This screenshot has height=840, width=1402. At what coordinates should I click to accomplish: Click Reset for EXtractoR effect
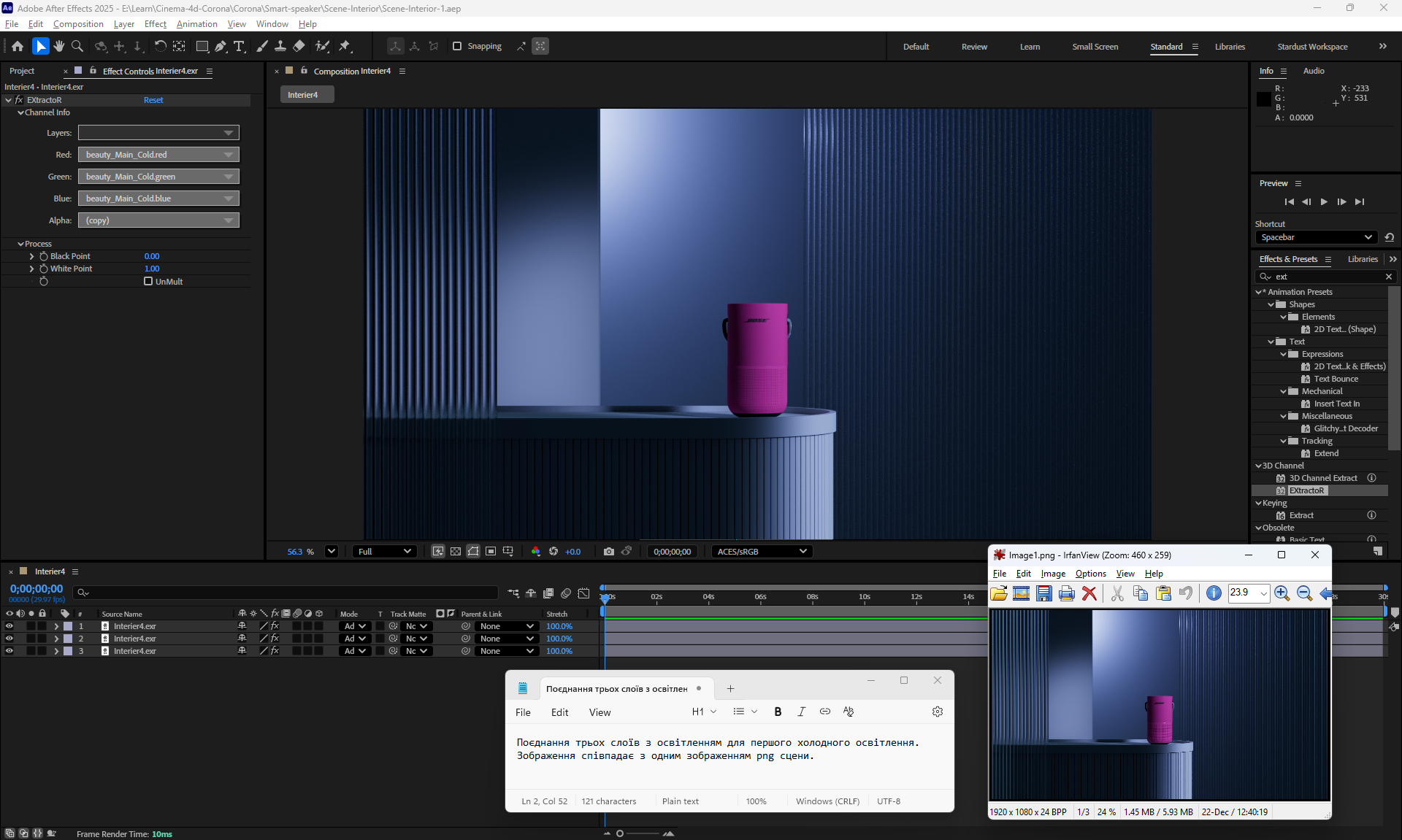point(153,100)
